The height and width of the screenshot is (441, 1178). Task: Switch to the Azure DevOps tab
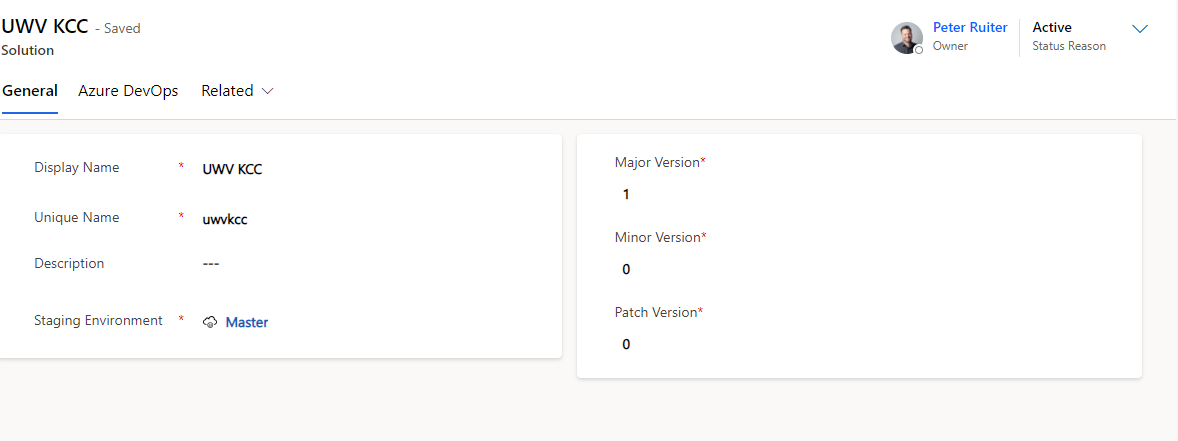click(x=128, y=91)
